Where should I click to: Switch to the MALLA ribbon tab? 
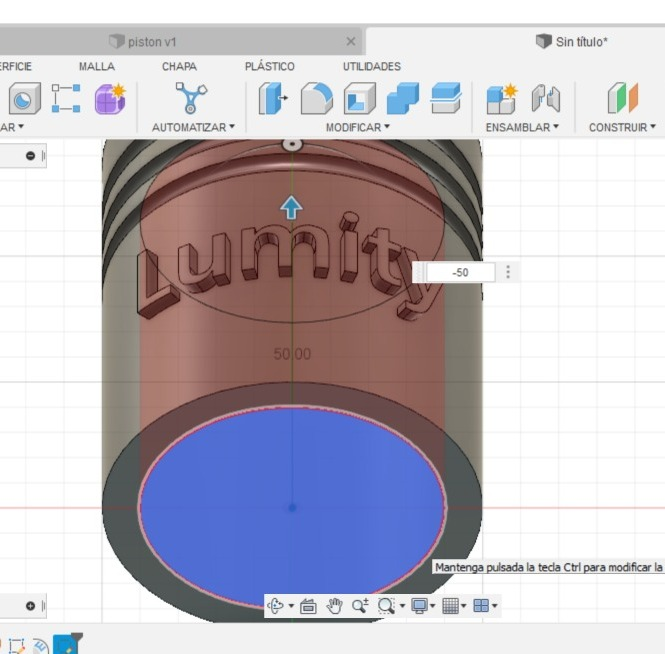pyautogui.click(x=97, y=67)
